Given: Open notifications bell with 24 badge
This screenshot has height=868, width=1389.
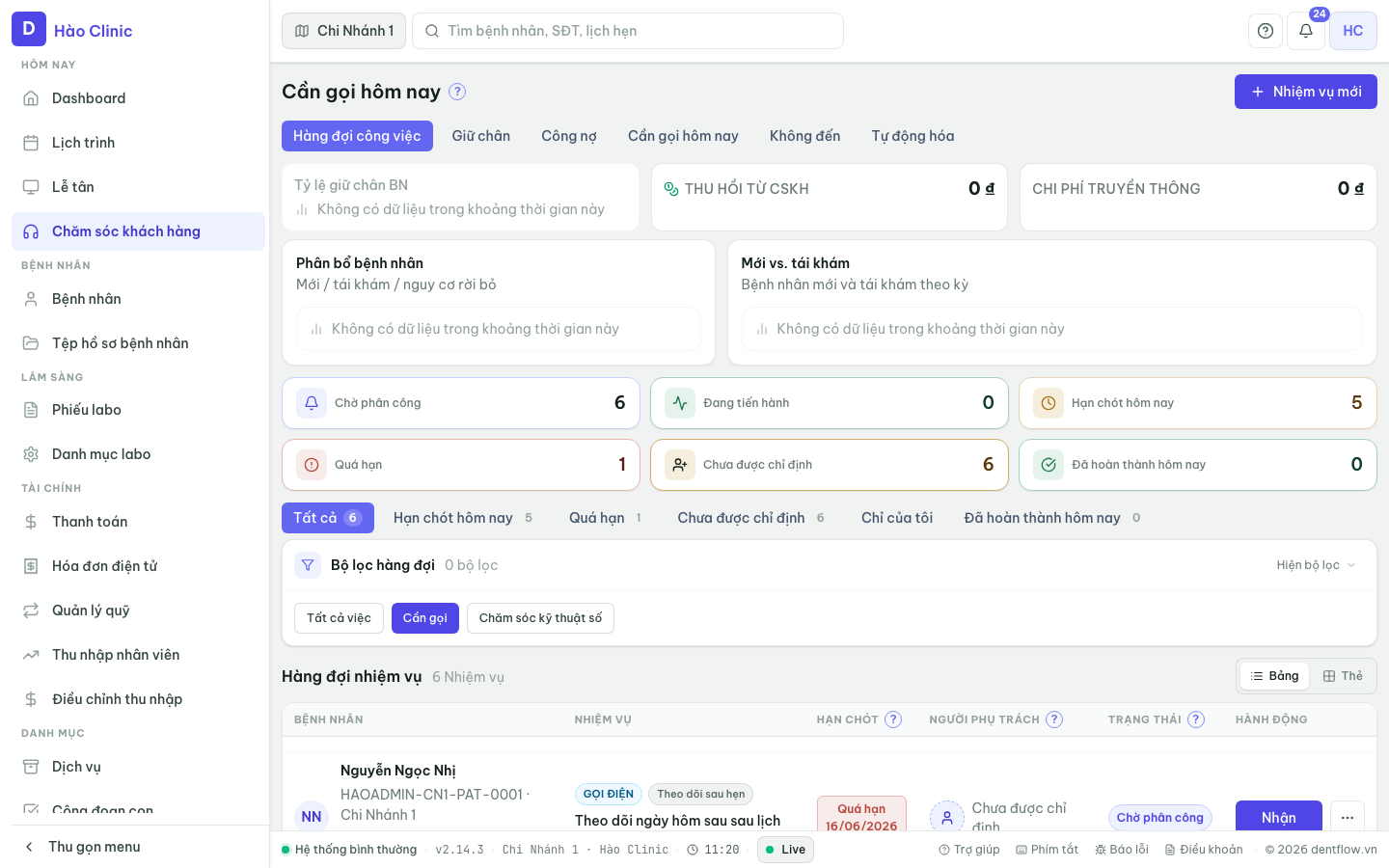Looking at the screenshot, I should 1306,31.
